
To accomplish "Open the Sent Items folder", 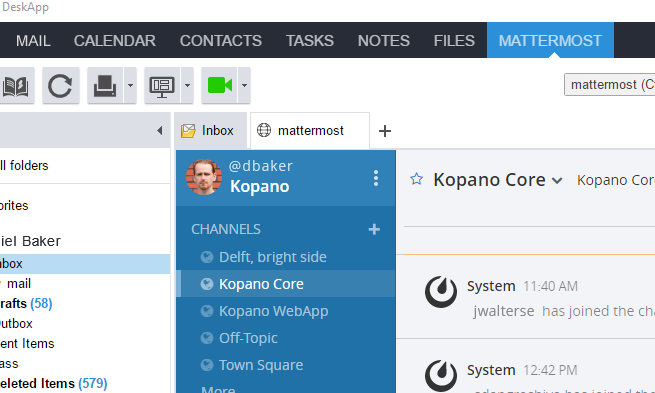I will point(27,344).
